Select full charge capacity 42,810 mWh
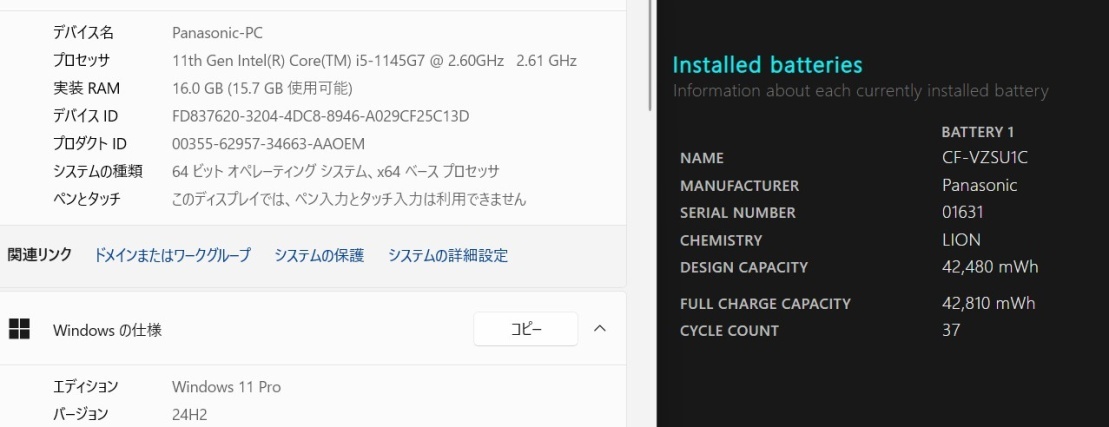1109x427 pixels. [x=989, y=303]
